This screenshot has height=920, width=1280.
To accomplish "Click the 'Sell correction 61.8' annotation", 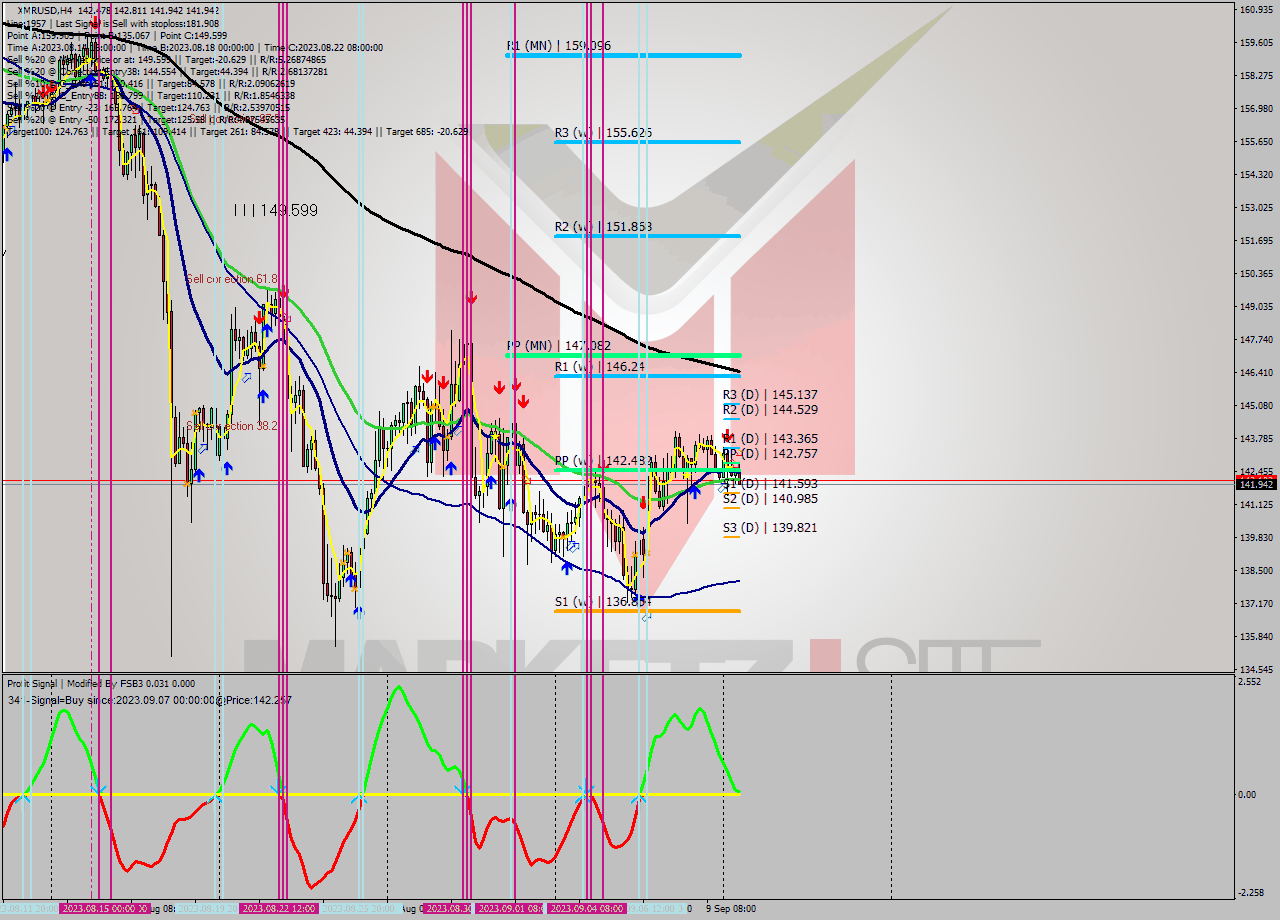I will point(231,279).
